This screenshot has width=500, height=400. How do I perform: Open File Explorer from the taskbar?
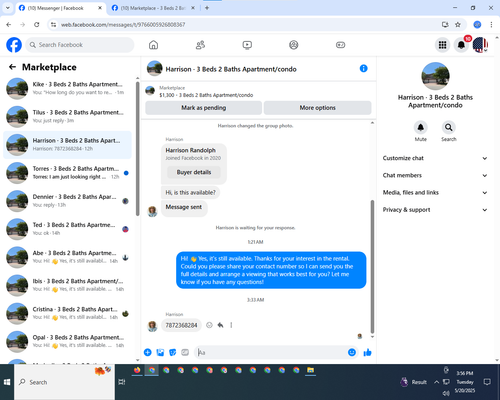pos(310,370)
